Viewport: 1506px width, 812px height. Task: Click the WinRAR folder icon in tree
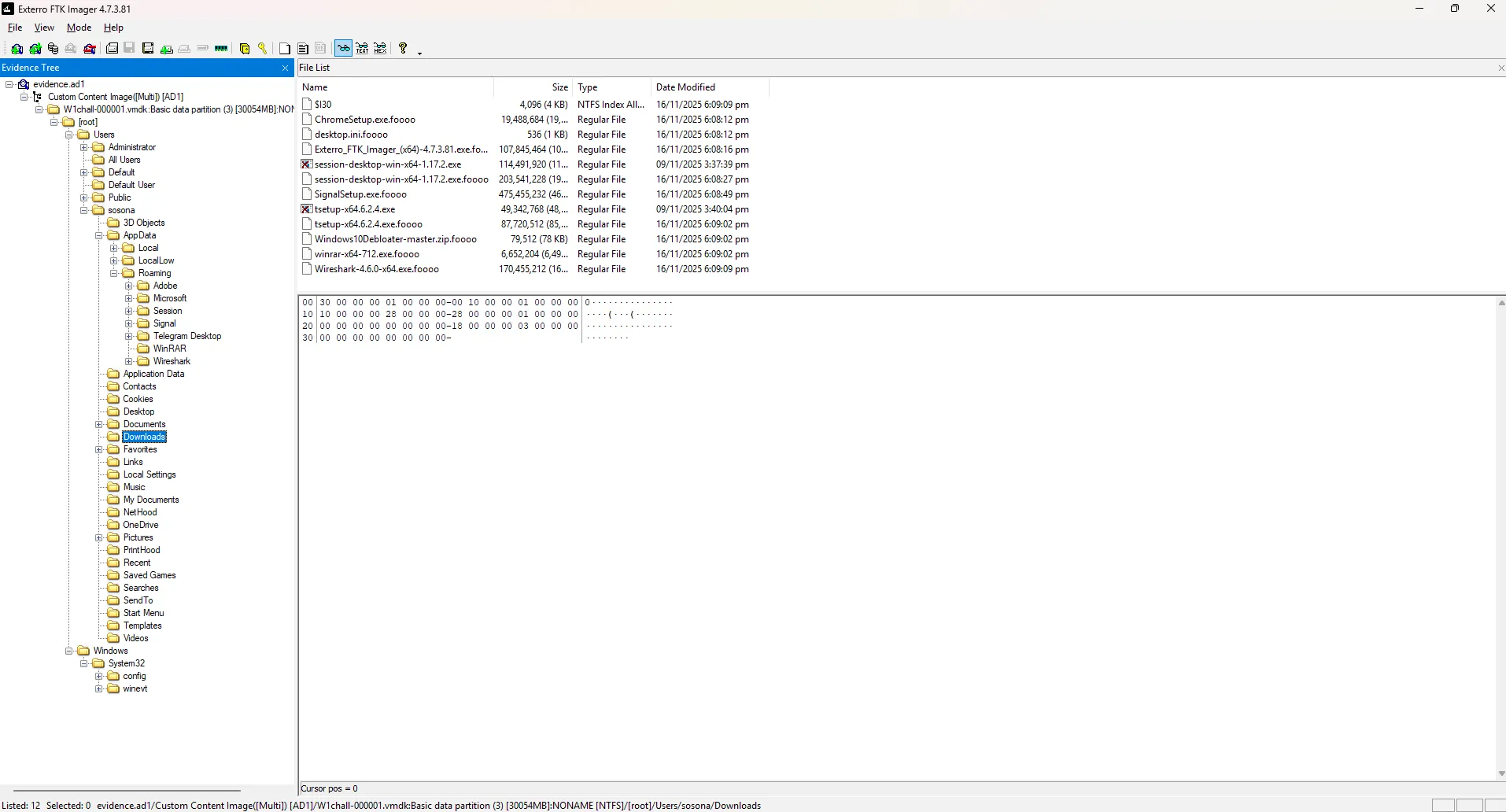click(143, 349)
